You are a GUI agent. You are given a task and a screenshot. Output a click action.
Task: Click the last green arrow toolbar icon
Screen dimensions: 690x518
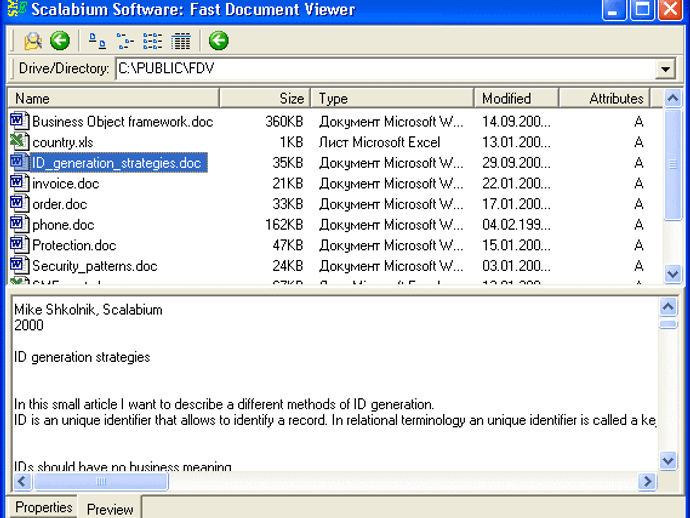(218, 41)
